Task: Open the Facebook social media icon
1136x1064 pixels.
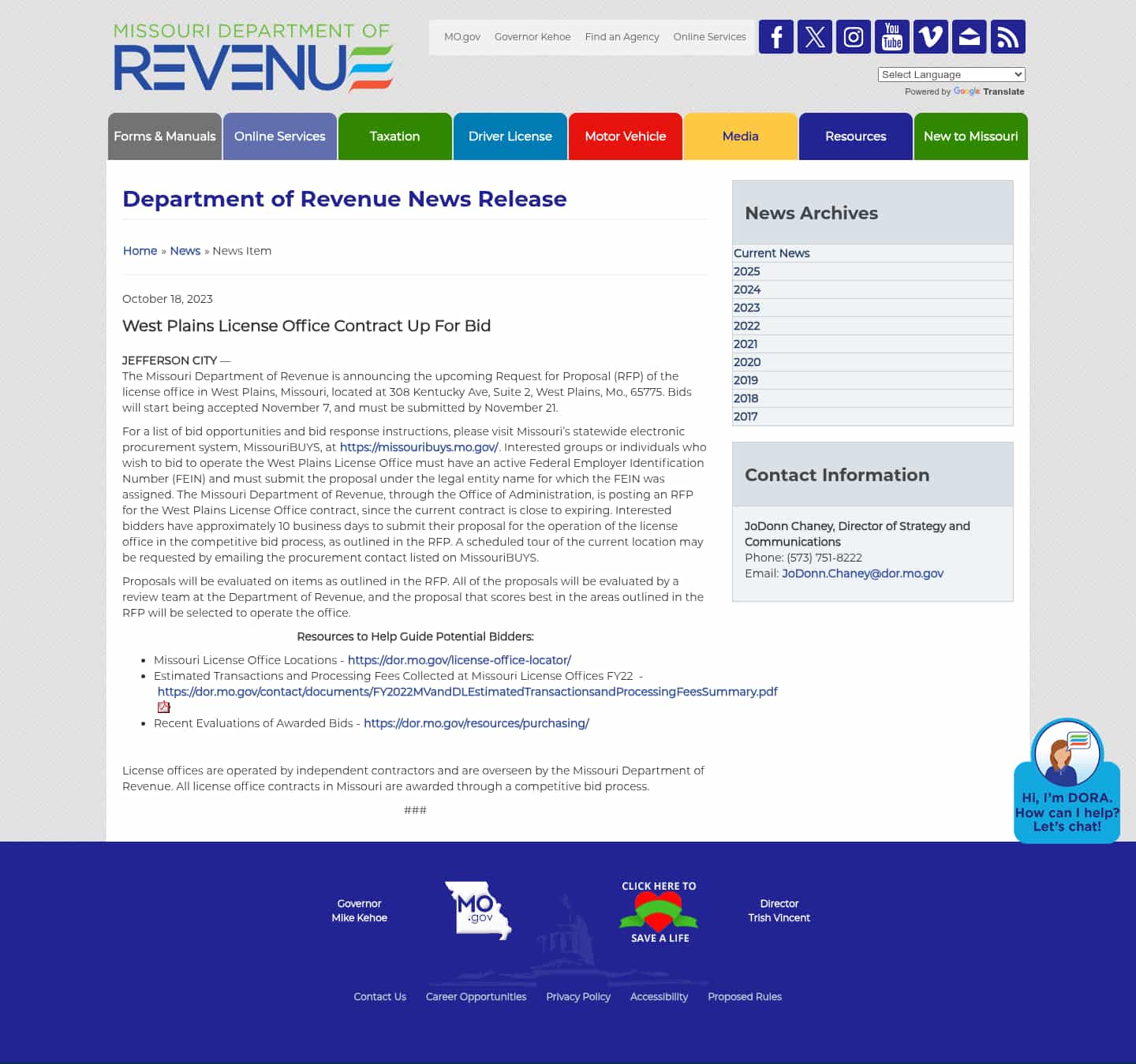Action: pyautogui.click(x=776, y=36)
